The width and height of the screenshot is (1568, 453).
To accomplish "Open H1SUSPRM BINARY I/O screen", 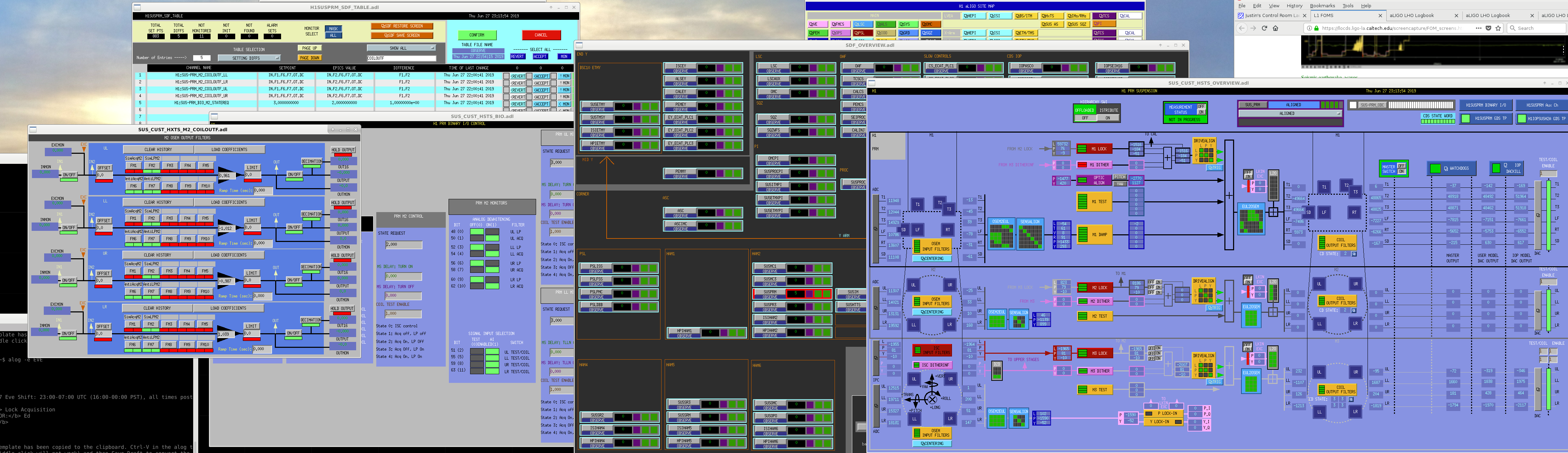I will (x=1486, y=105).
